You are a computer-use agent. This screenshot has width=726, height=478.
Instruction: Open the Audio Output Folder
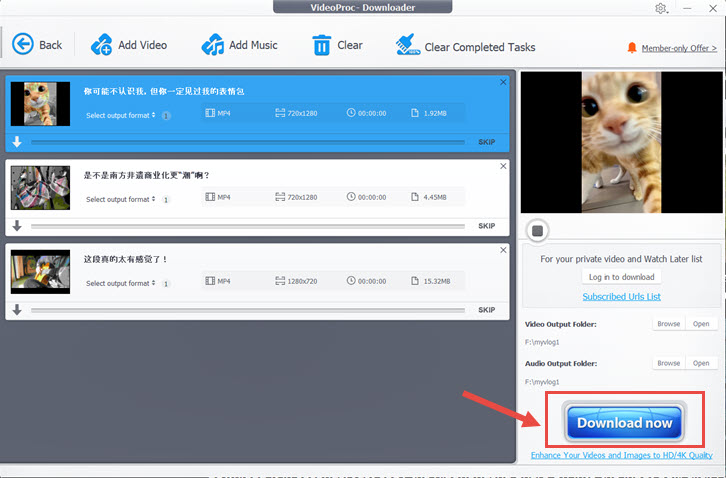[701, 363]
